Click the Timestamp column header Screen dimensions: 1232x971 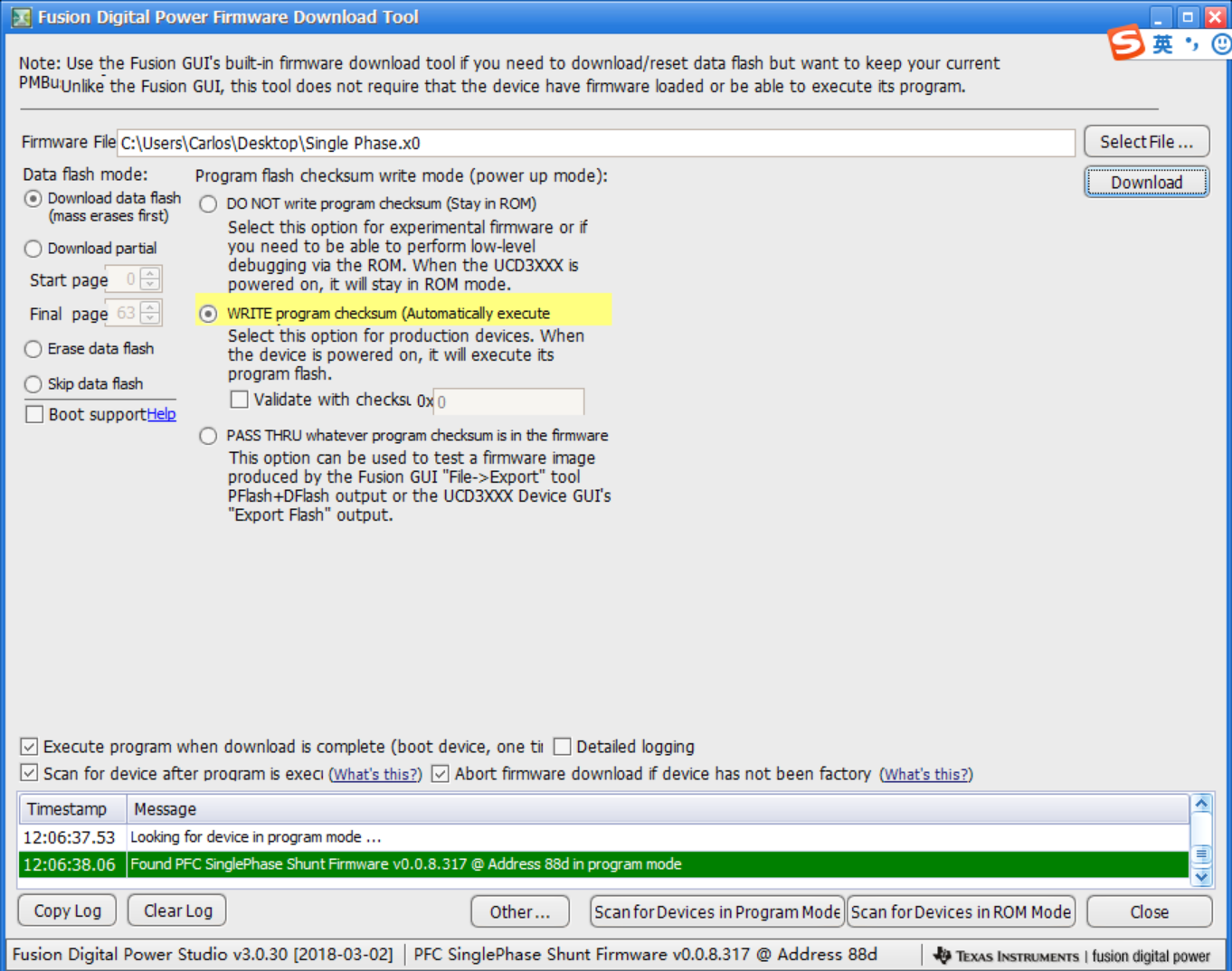point(72,809)
